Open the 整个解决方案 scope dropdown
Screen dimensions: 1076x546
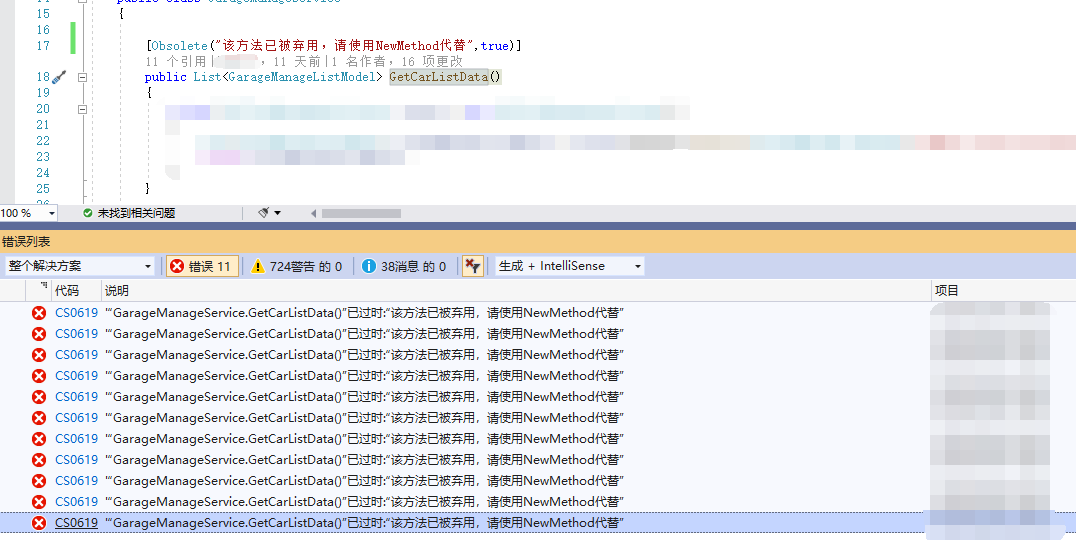79,266
